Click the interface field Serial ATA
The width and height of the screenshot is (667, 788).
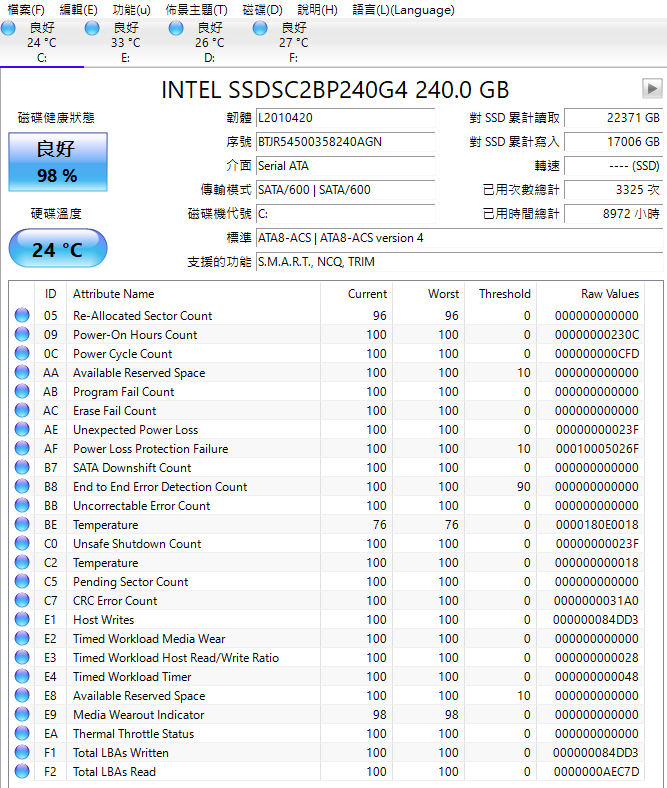tap(345, 166)
